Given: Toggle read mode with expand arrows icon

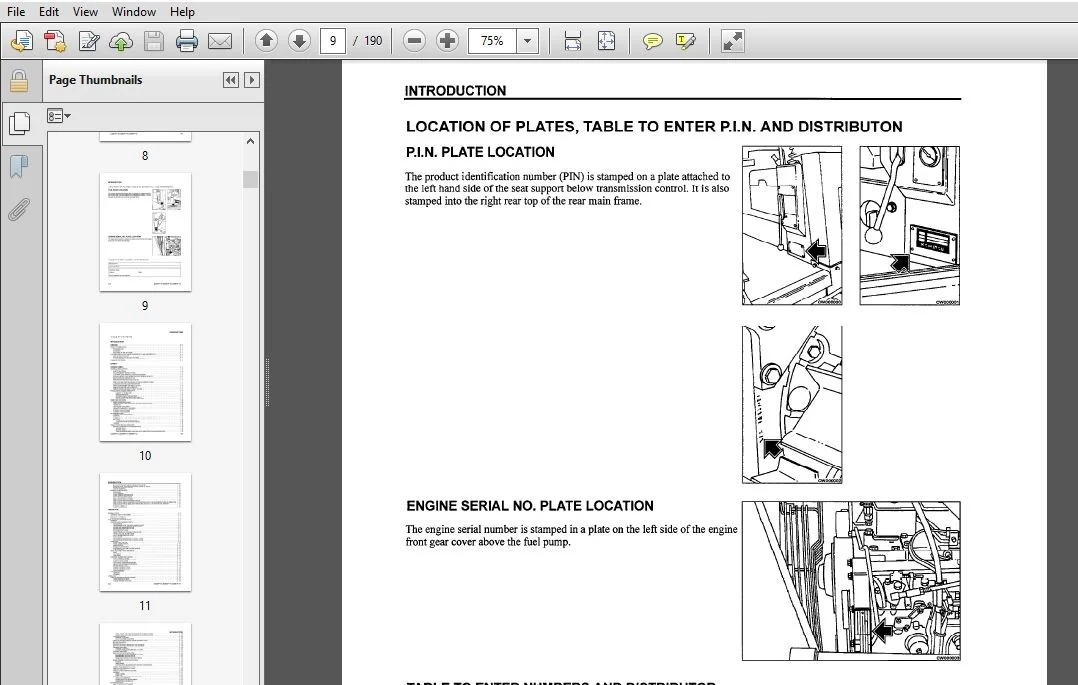Looking at the screenshot, I should (x=732, y=41).
